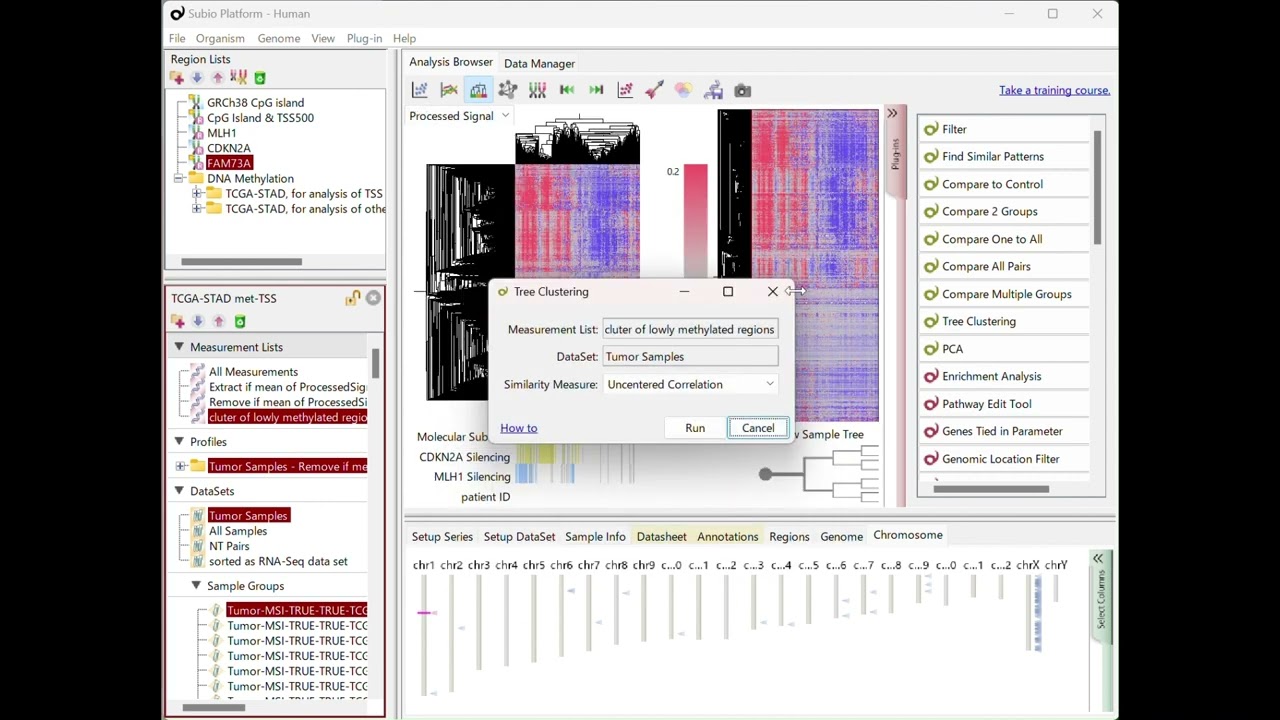Collapse the DNA Methylation folder
Image resolution: width=1280 pixels, height=720 pixels.
coord(178,178)
